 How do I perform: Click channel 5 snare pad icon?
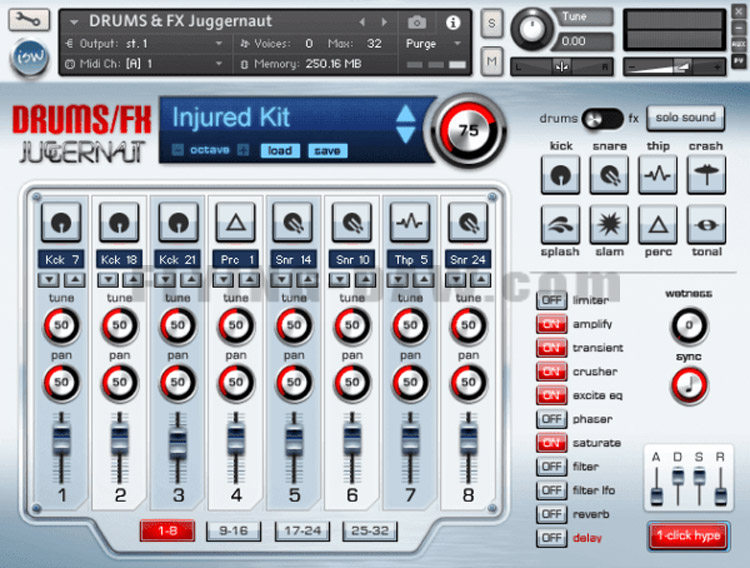294,222
